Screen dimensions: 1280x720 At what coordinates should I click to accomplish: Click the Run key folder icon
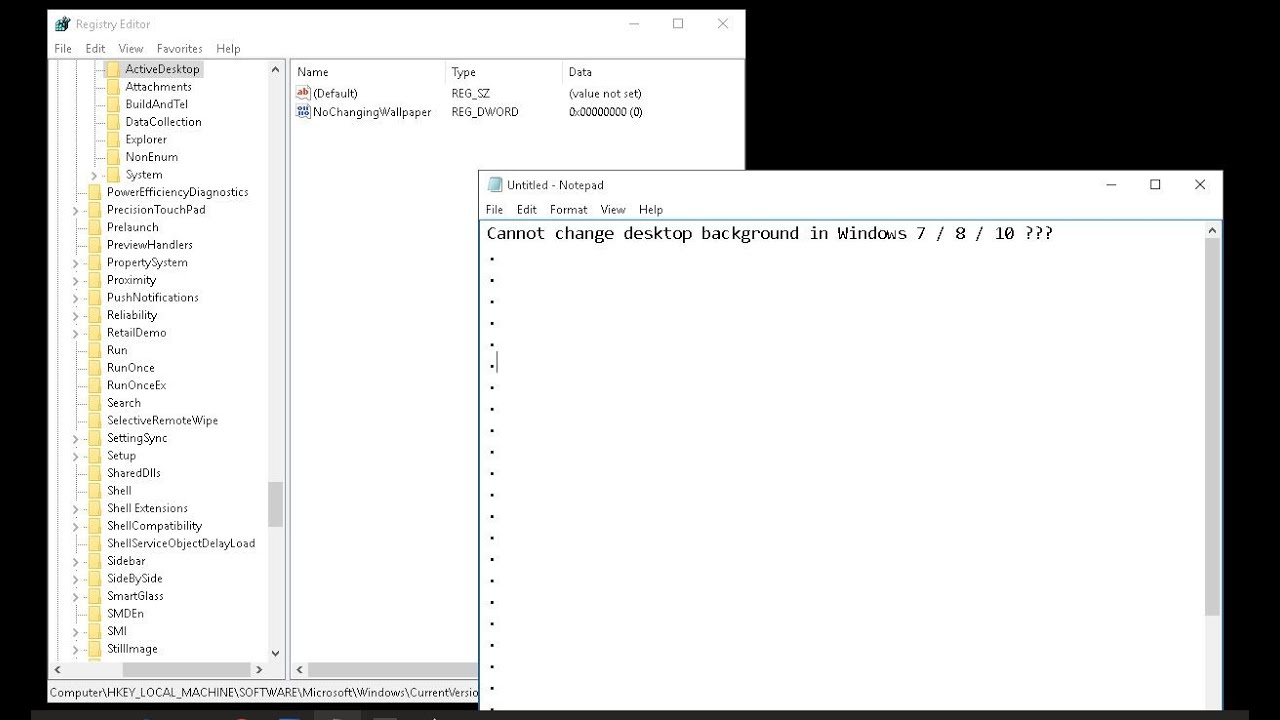(95, 350)
